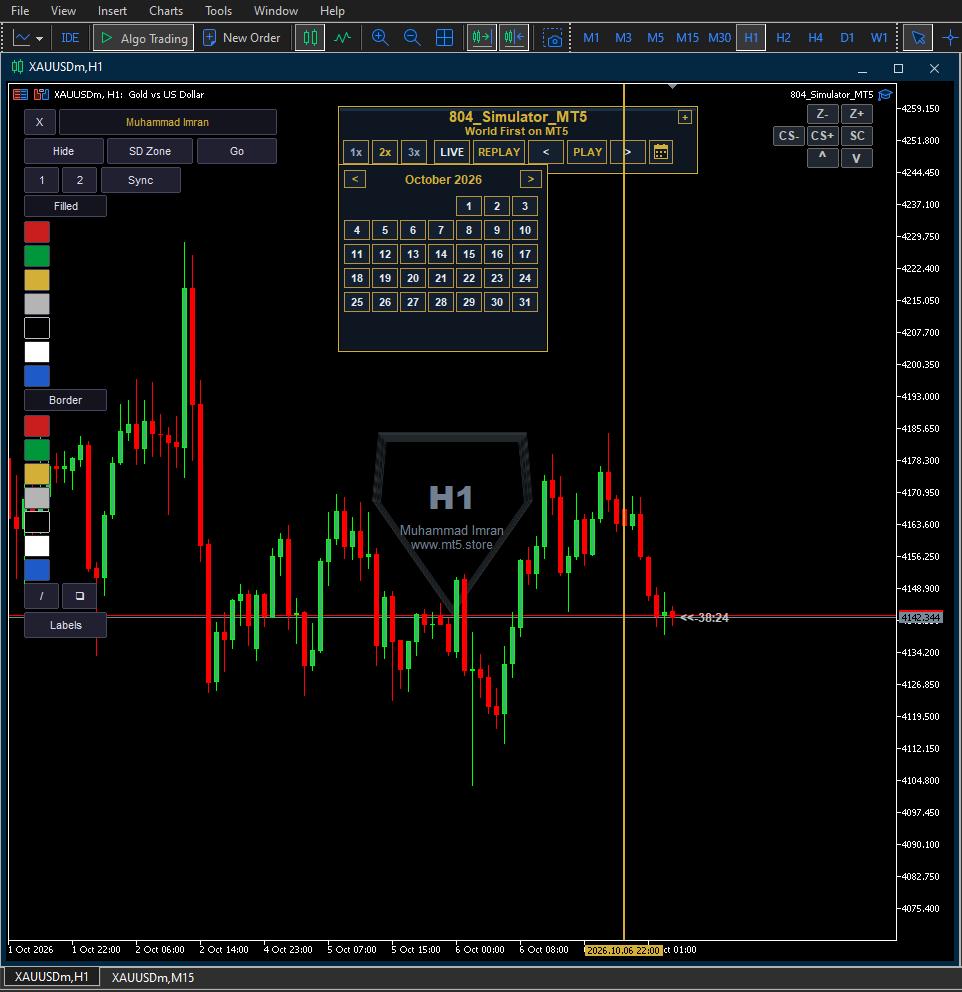This screenshot has width=962, height=992.
Task: Toggle the chart shift icon
Action: pos(514,38)
